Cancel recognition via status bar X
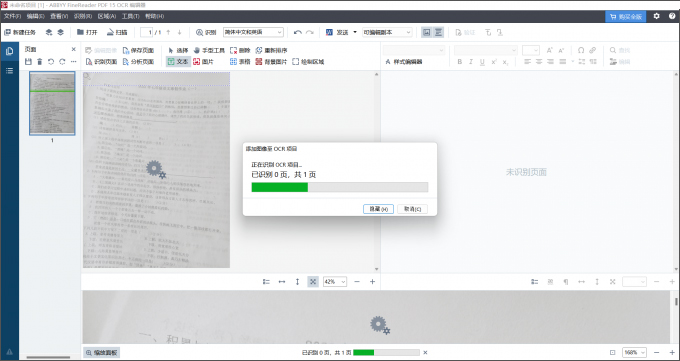 point(425,352)
